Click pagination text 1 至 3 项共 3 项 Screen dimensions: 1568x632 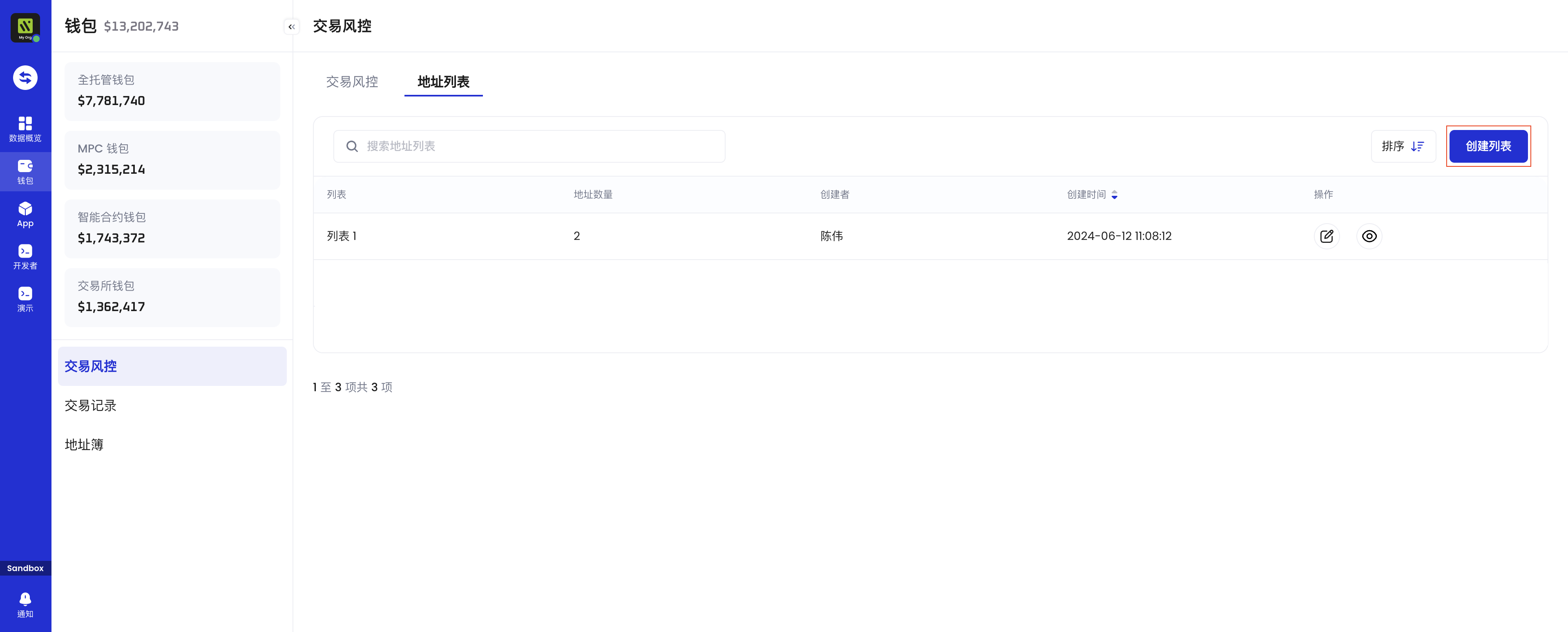[353, 387]
